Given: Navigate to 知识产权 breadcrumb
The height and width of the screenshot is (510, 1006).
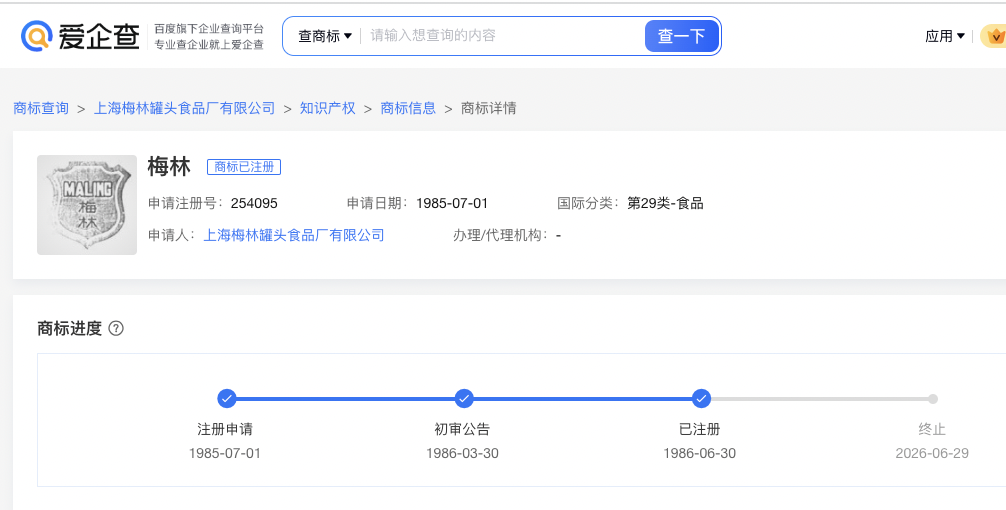Looking at the screenshot, I should pyautogui.click(x=327, y=108).
